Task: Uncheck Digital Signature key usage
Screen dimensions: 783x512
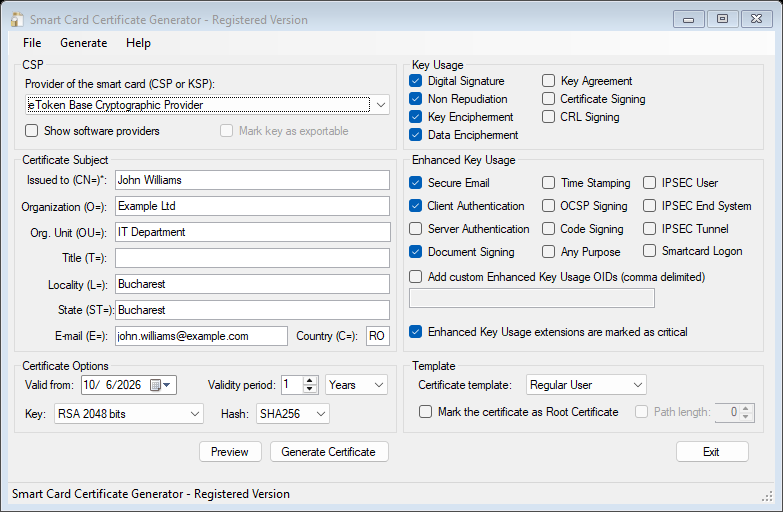Action: [x=415, y=81]
